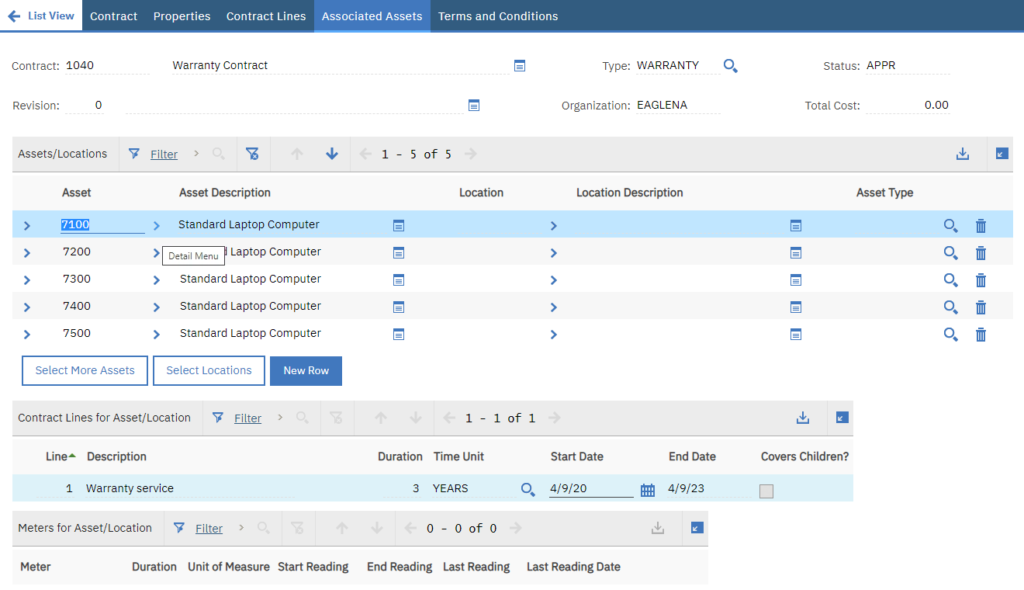Go to next row in Assets/Locations
The width and height of the screenshot is (1024, 590).
[332, 154]
